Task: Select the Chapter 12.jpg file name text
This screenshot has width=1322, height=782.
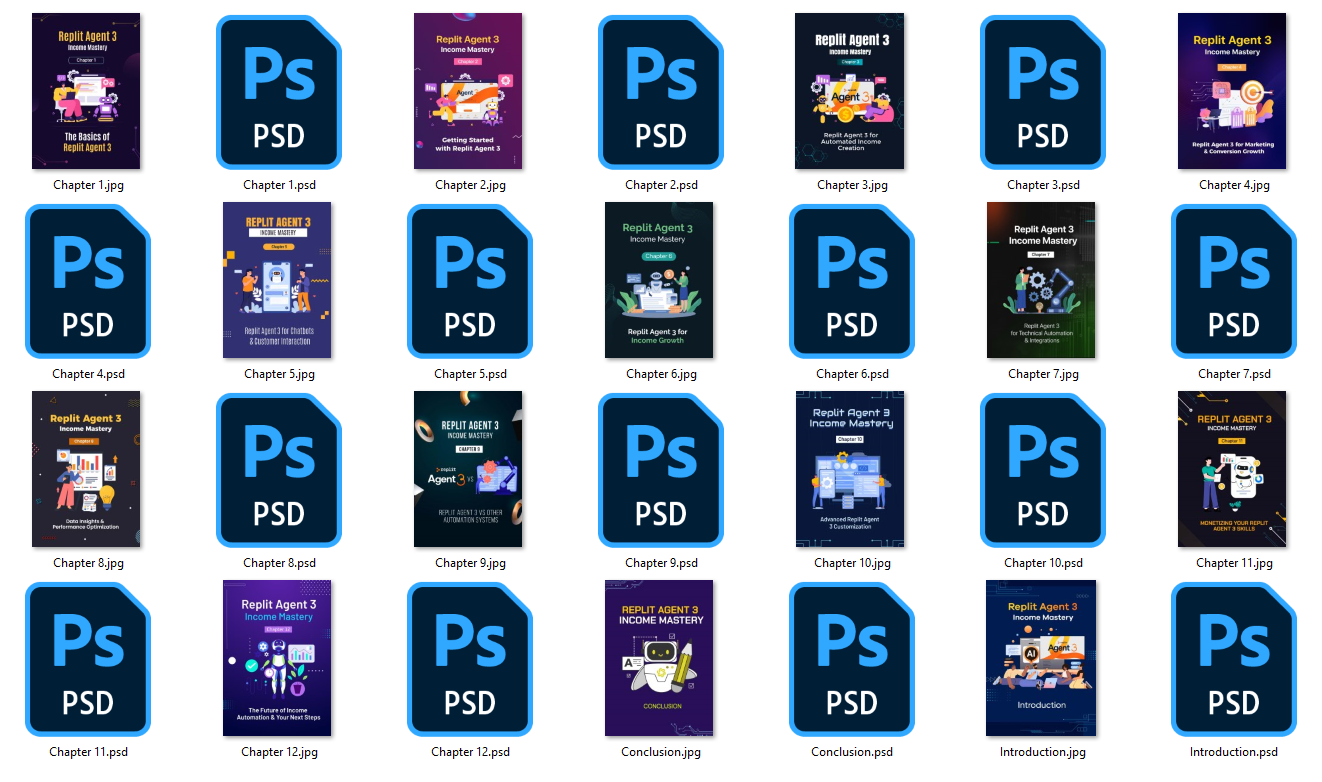Action: click(279, 752)
